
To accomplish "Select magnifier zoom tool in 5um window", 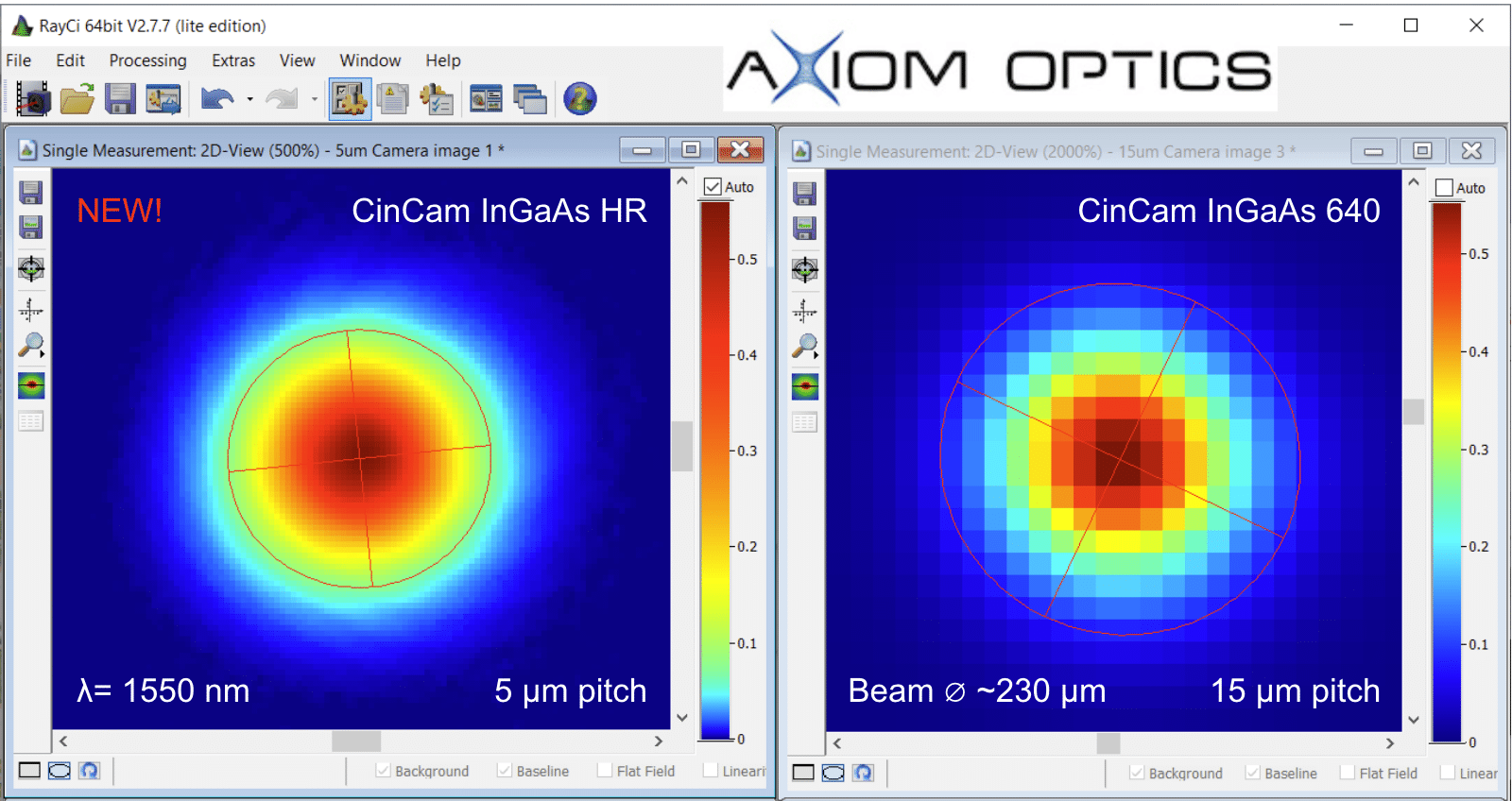I will pos(31,346).
